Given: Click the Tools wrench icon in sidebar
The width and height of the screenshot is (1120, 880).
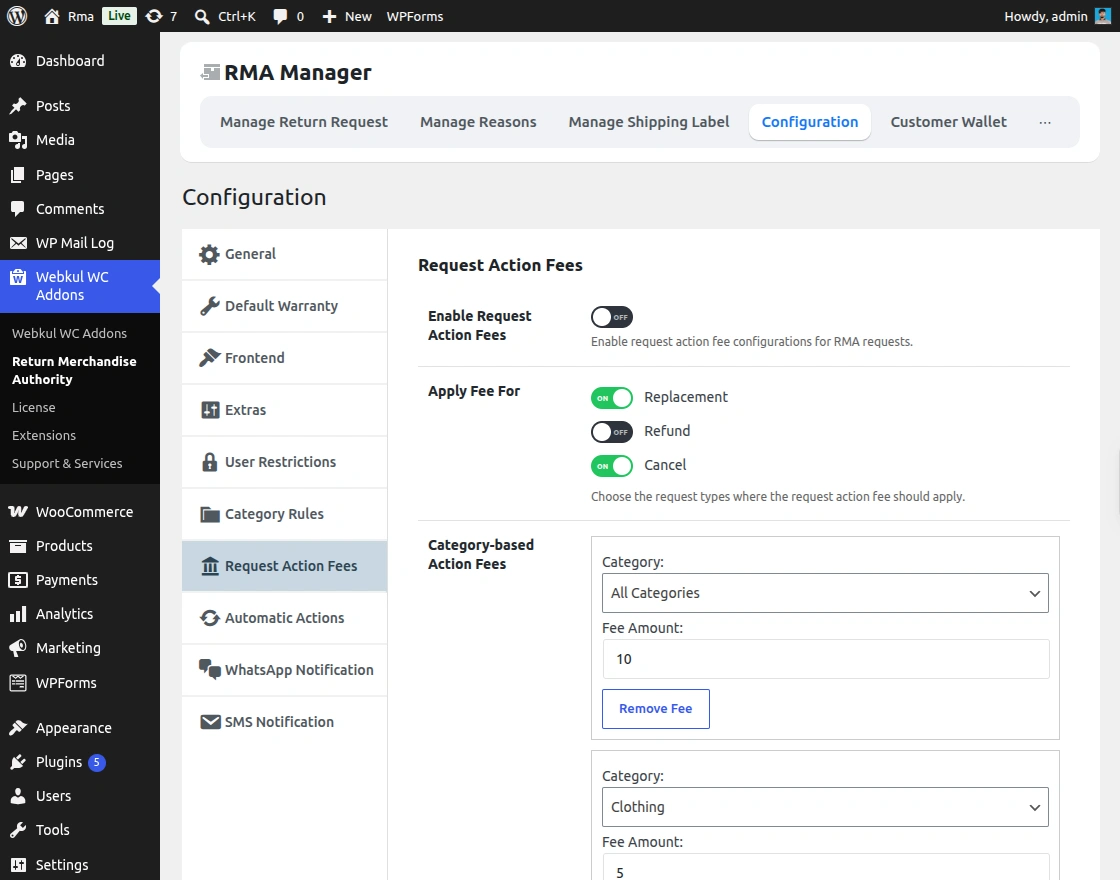Looking at the screenshot, I should click(18, 830).
